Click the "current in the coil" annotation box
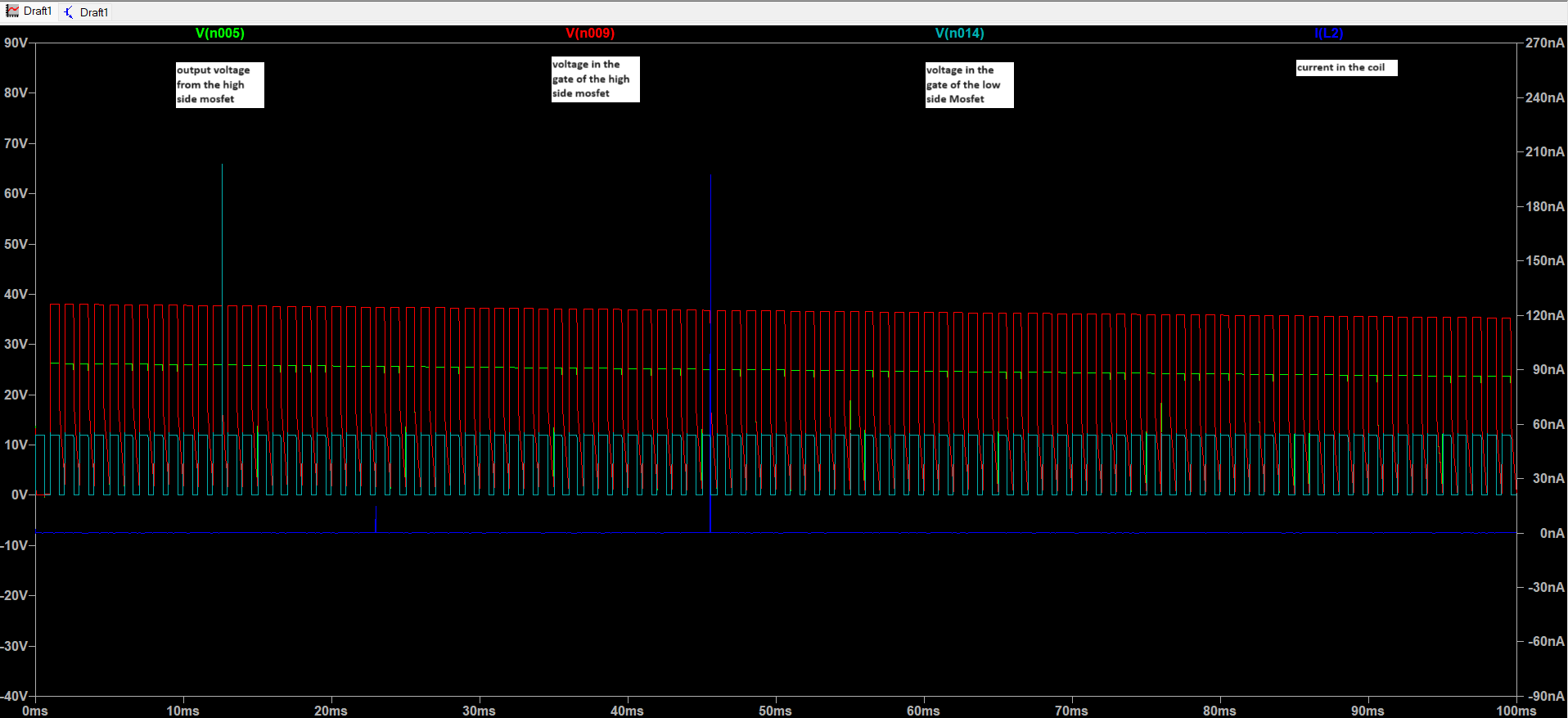This screenshot has height=718, width=1568. (x=1346, y=68)
